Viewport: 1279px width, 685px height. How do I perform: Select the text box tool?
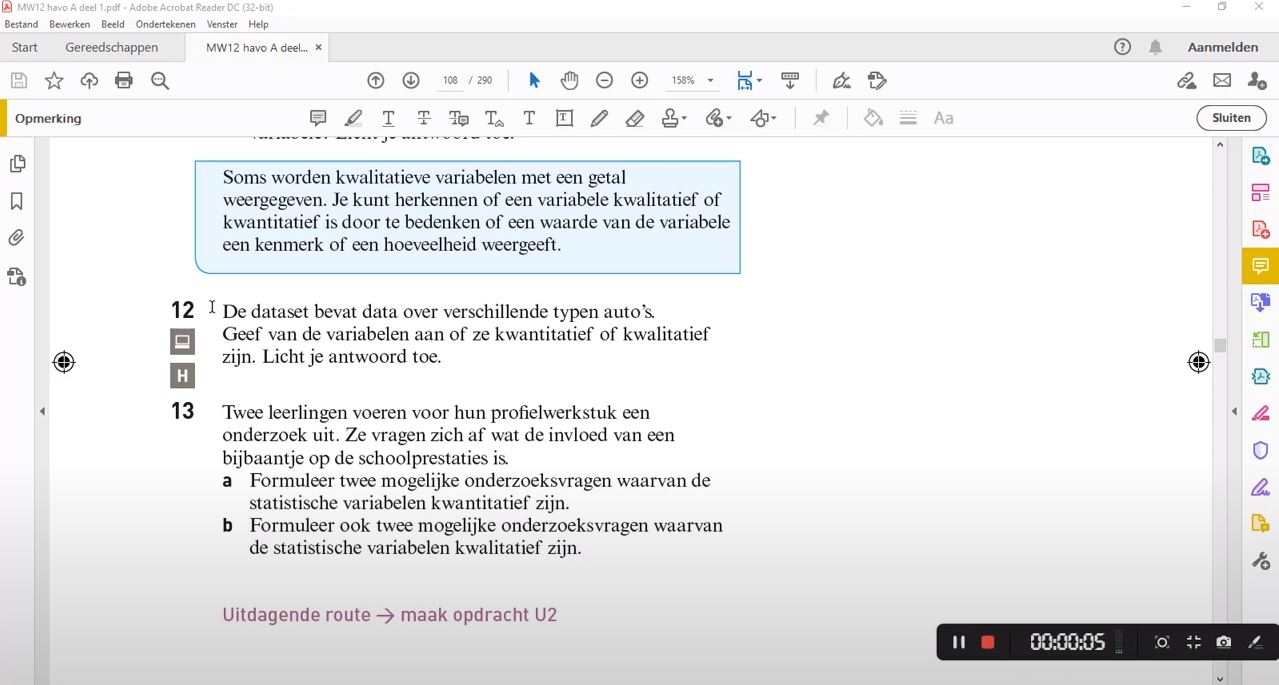pos(564,118)
